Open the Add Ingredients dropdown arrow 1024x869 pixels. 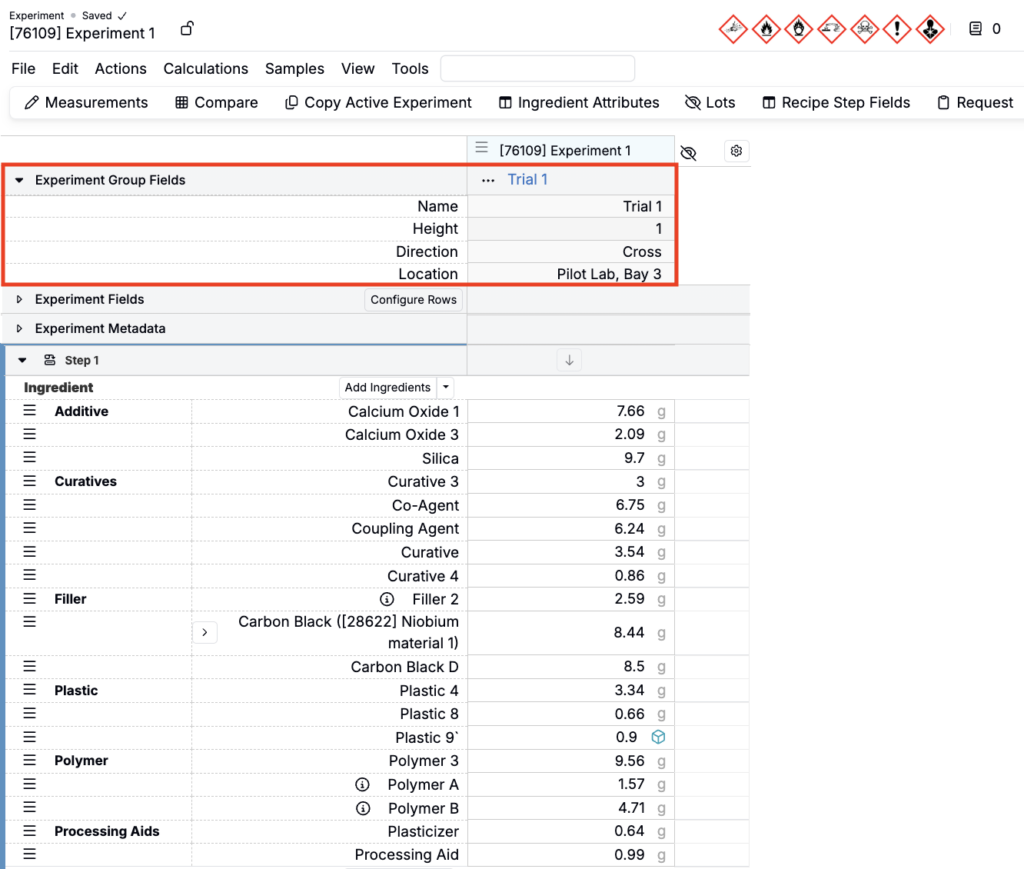(446, 388)
